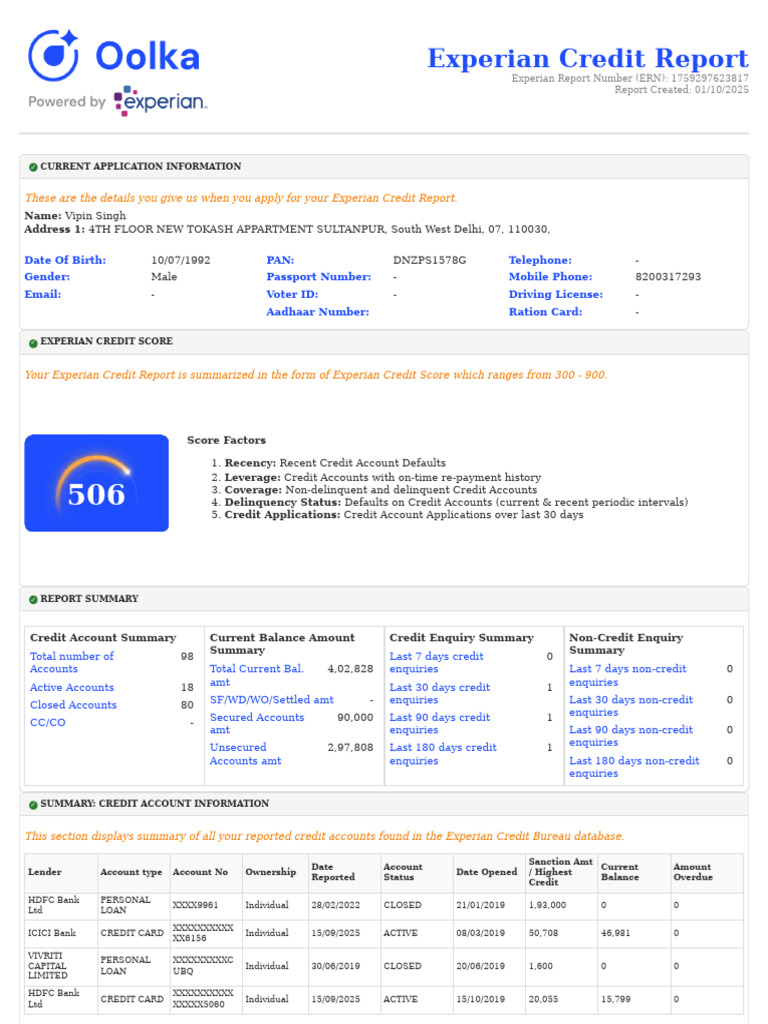Open Unsecured Accounts amt link
Viewport: 768px width, 1024px height.
coord(246,754)
